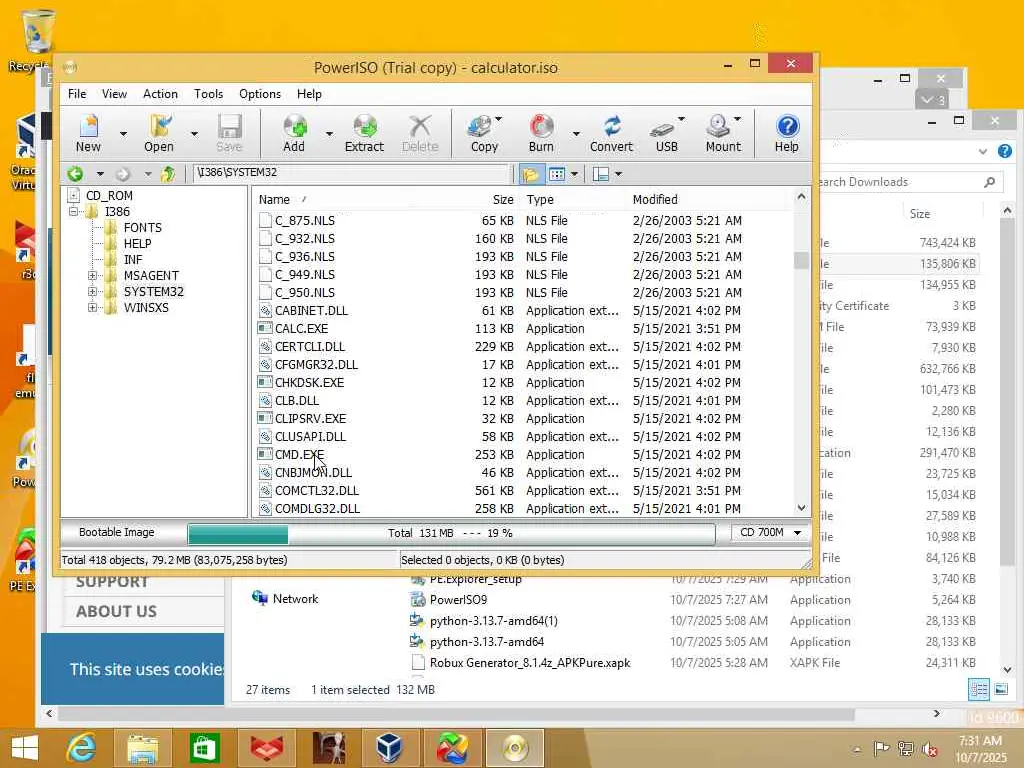This screenshot has height=768, width=1024.
Task: Click the USB toolbar icon
Action: 666,133
